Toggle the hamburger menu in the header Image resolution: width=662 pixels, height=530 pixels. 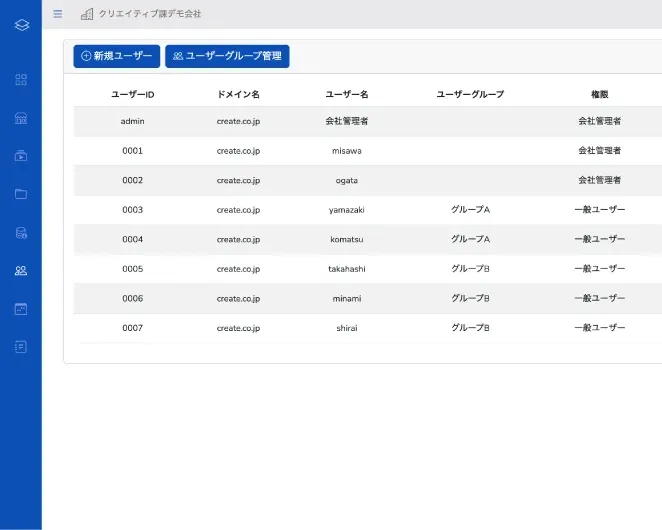pos(57,14)
